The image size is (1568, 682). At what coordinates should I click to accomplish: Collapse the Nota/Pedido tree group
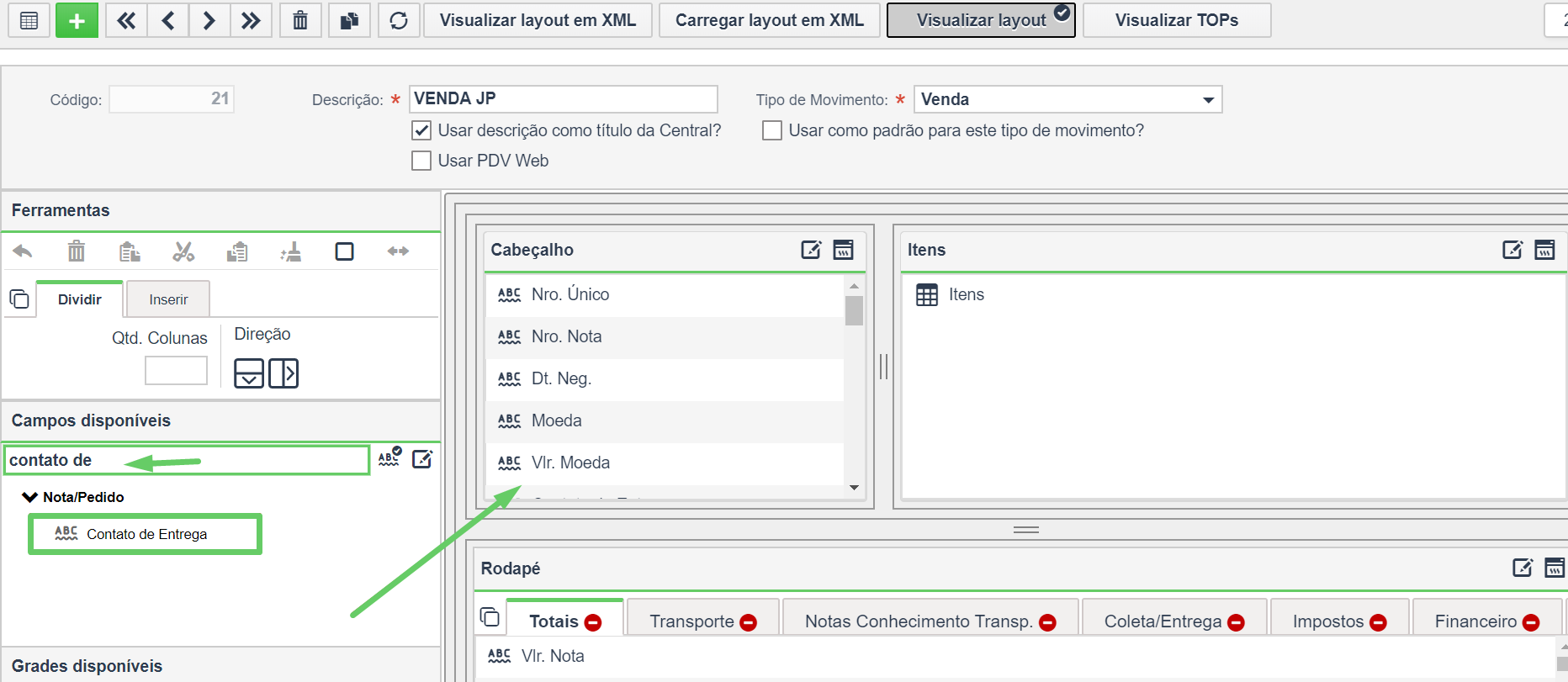pyautogui.click(x=29, y=497)
